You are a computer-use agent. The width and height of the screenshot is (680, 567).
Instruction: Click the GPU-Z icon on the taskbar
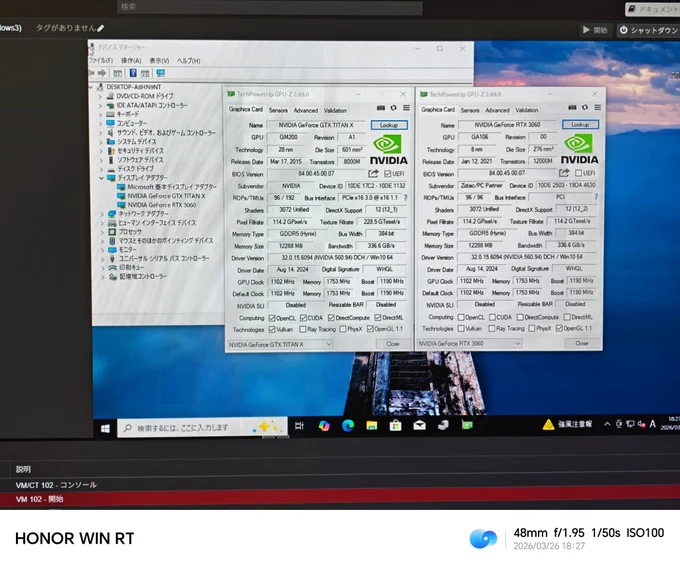click(467, 425)
